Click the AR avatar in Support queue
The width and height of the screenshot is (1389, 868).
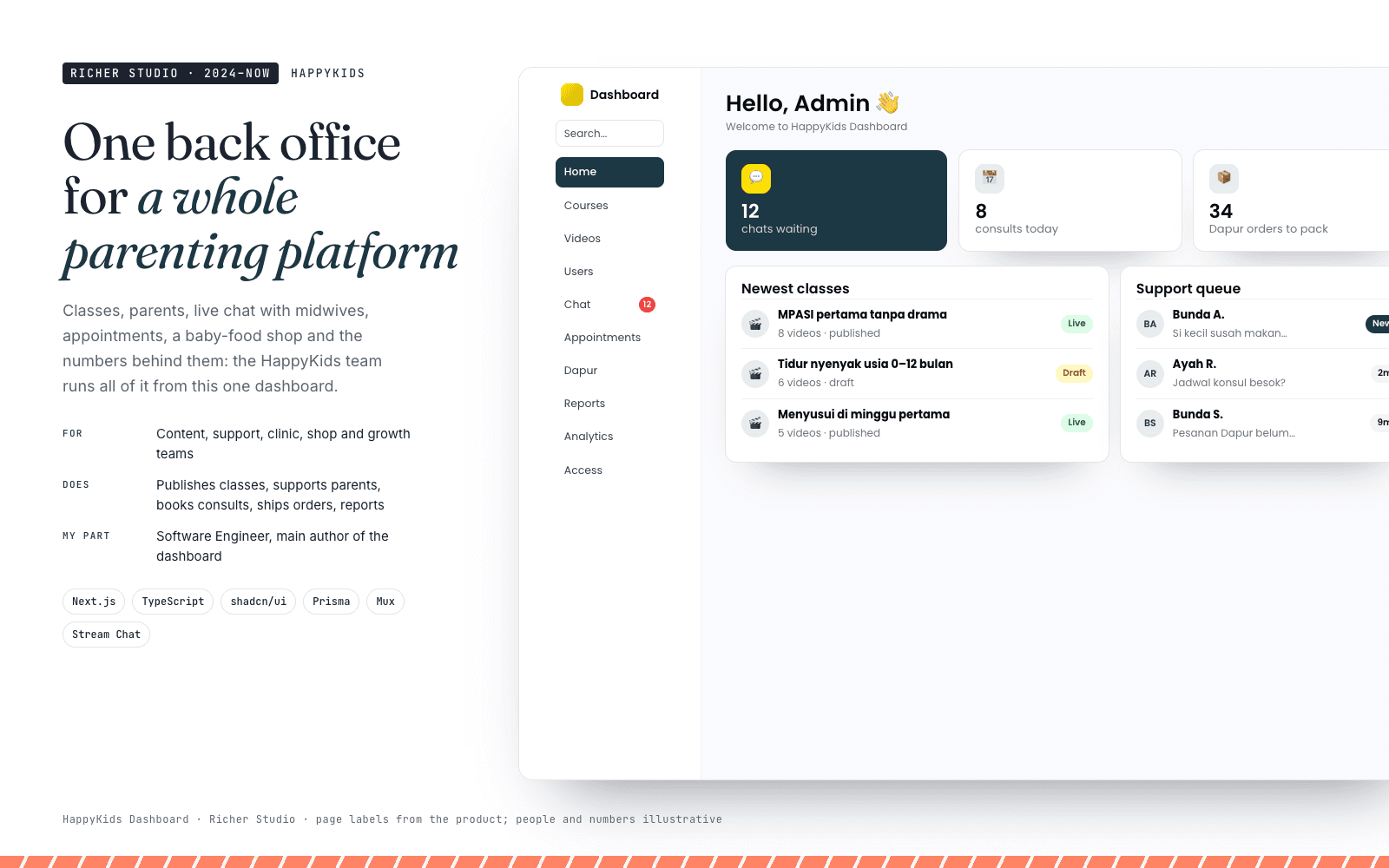(1150, 373)
